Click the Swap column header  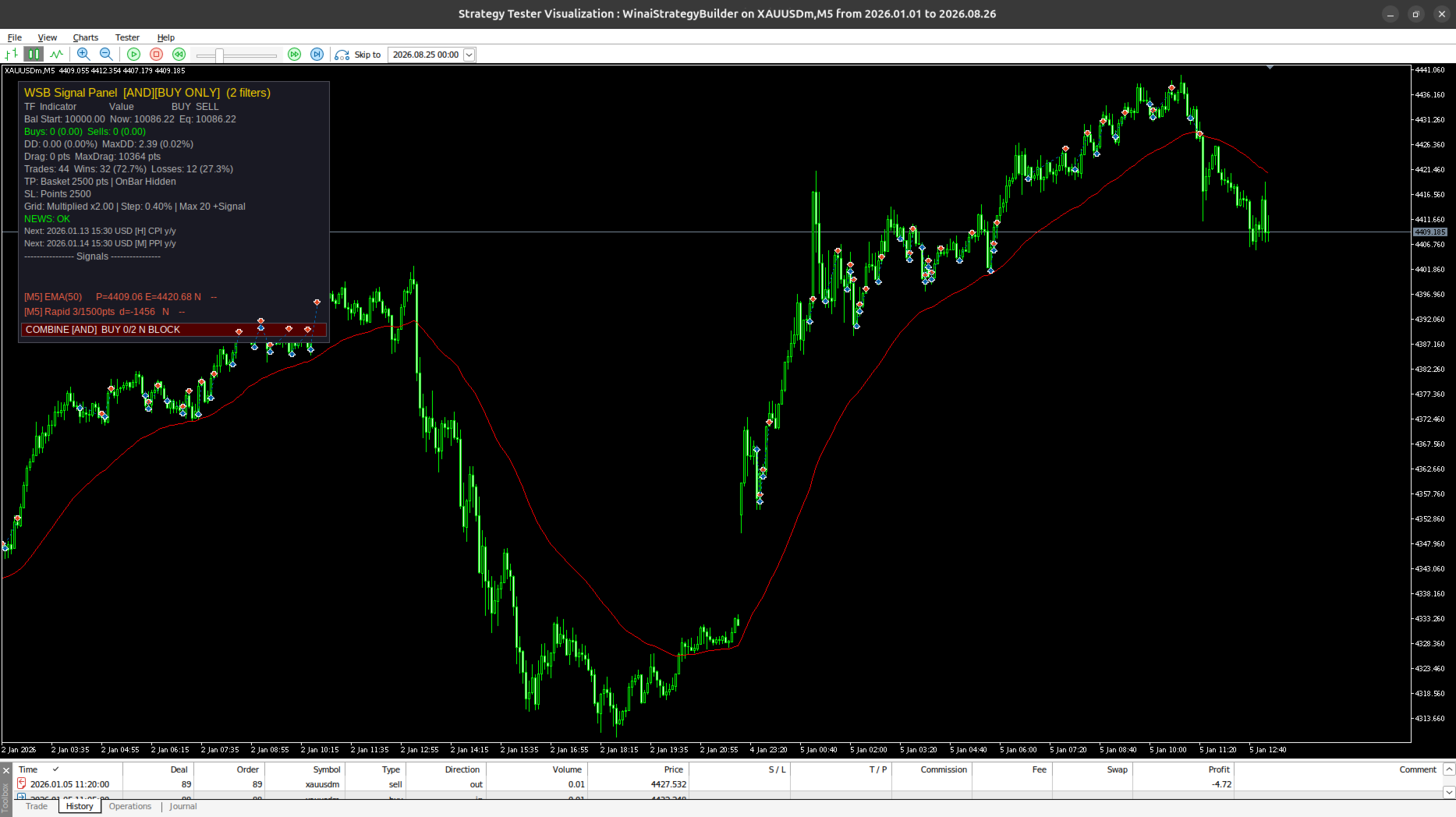[x=1093, y=769]
